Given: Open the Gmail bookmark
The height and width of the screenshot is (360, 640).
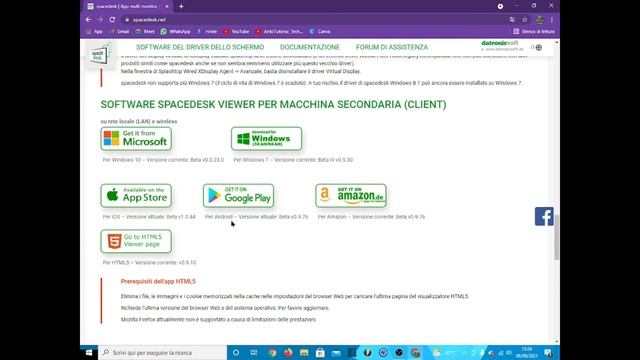Looking at the screenshot, I should [119, 31].
